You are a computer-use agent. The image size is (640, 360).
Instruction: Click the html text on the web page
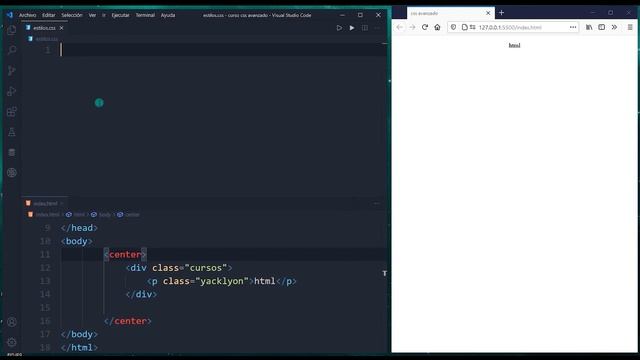[514, 45]
